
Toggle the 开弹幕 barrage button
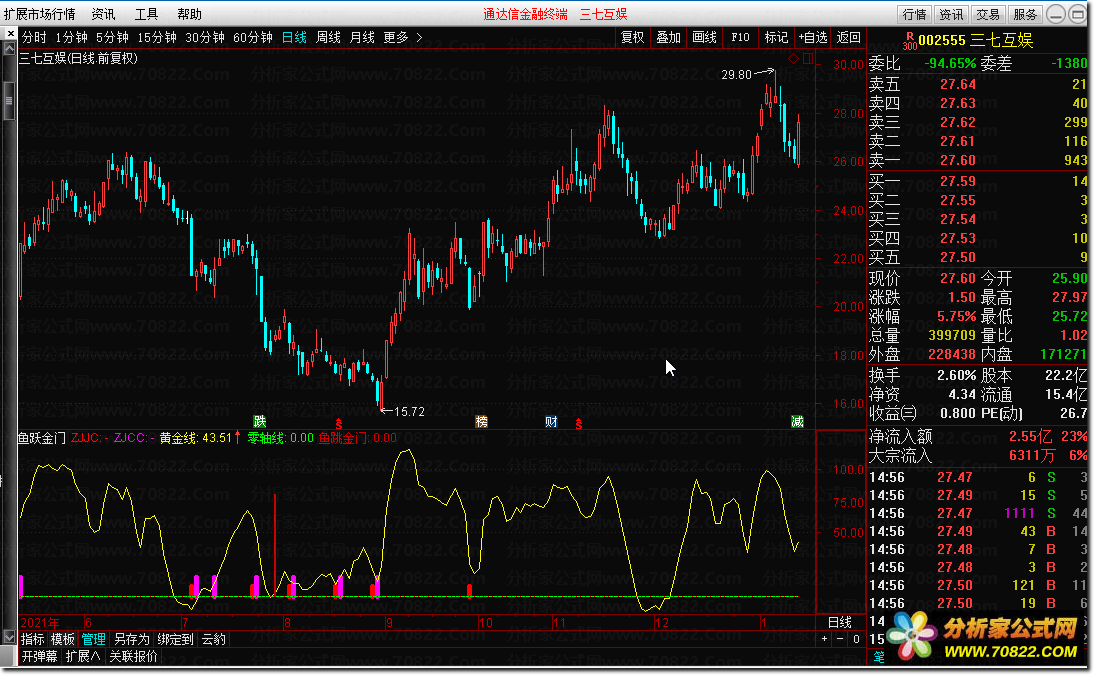[39, 656]
